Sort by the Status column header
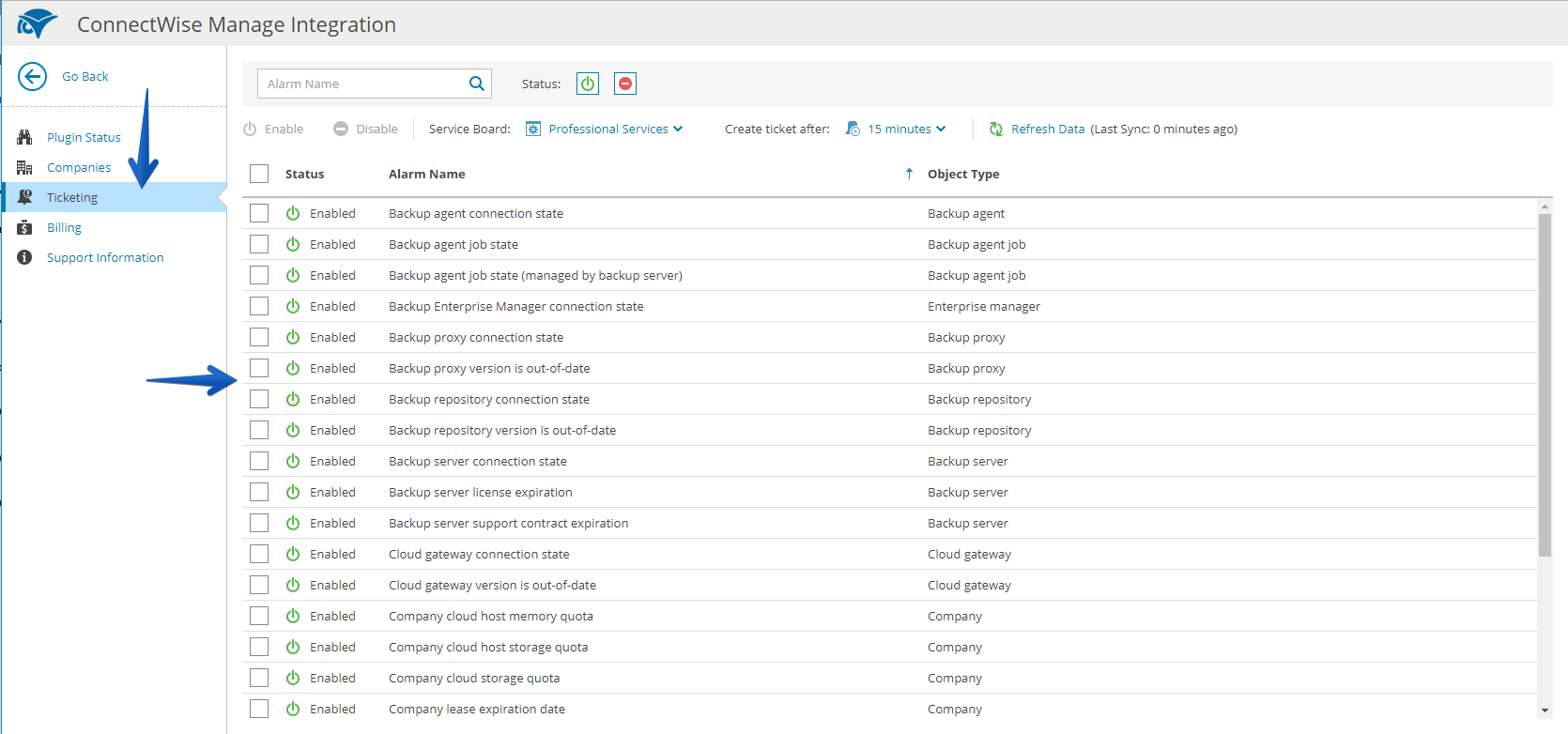Viewport: 1568px width, 734px height. click(x=304, y=174)
